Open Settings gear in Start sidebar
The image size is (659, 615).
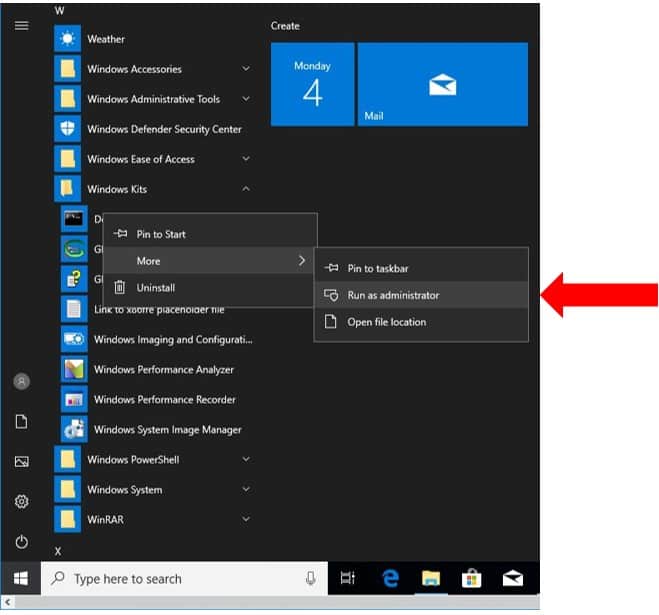click(x=21, y=502)
